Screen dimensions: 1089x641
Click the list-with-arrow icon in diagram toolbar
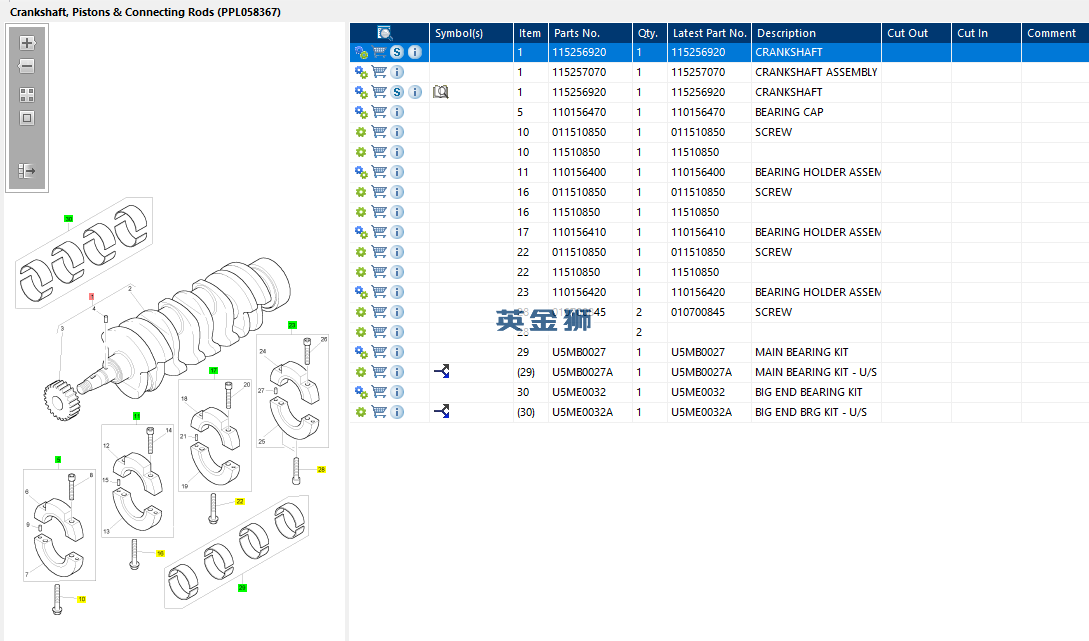27,171
